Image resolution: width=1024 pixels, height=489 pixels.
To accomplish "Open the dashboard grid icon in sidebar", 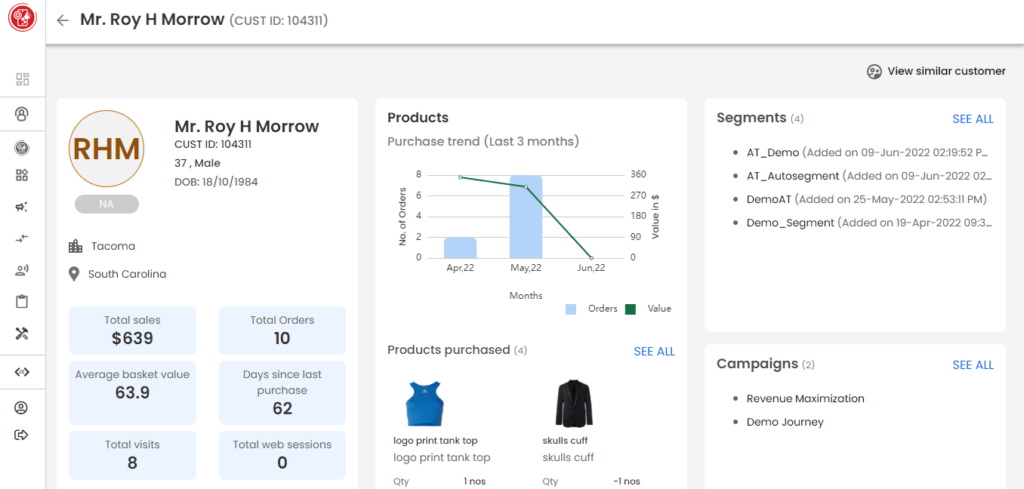I will click(22, 79).
